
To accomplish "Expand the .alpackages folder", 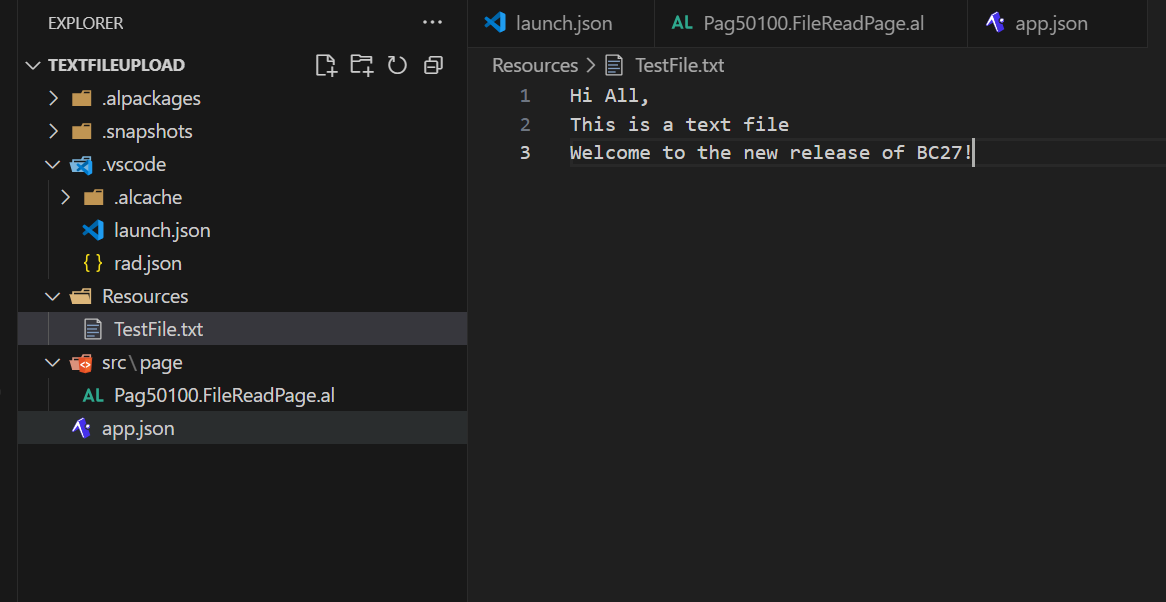I will click(x=54, y=99).
